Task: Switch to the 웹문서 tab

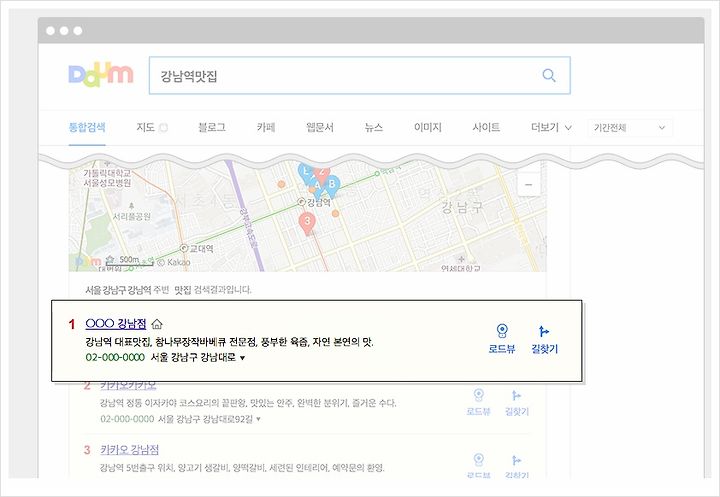Action: tap(320, 127)
